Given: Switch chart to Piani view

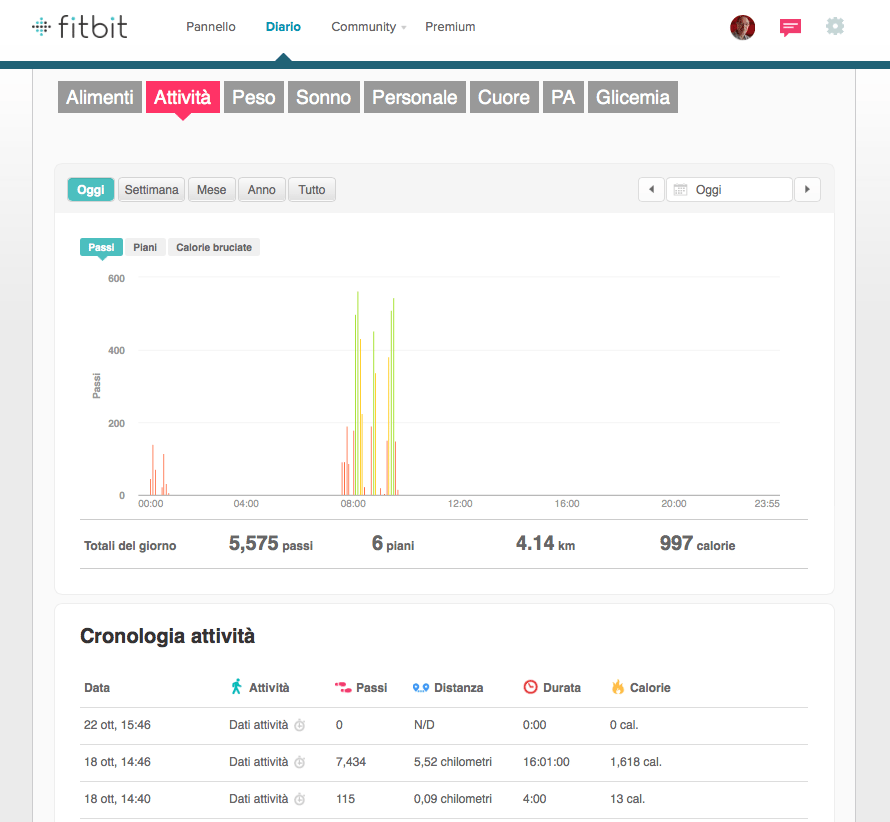Looking at the screenshot, I should click(145, 247).
